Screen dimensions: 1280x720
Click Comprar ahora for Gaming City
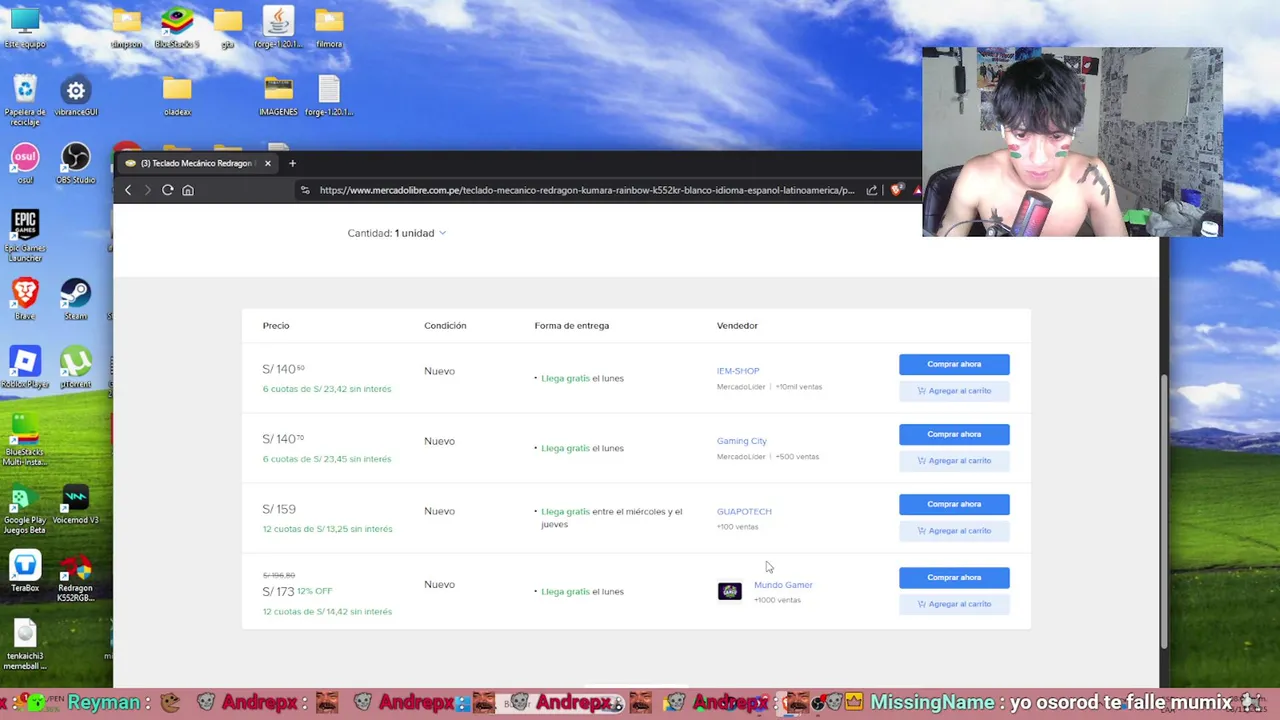point(954,434)
